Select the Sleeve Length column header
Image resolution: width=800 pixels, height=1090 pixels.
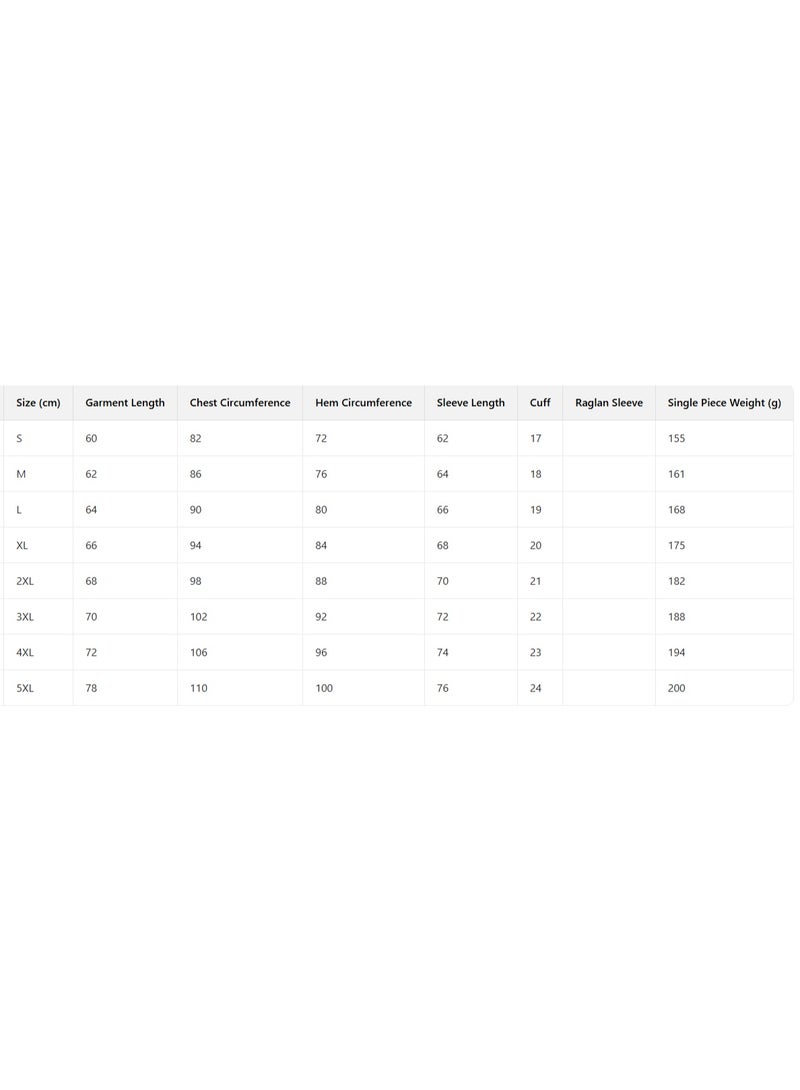click(471, 403)
